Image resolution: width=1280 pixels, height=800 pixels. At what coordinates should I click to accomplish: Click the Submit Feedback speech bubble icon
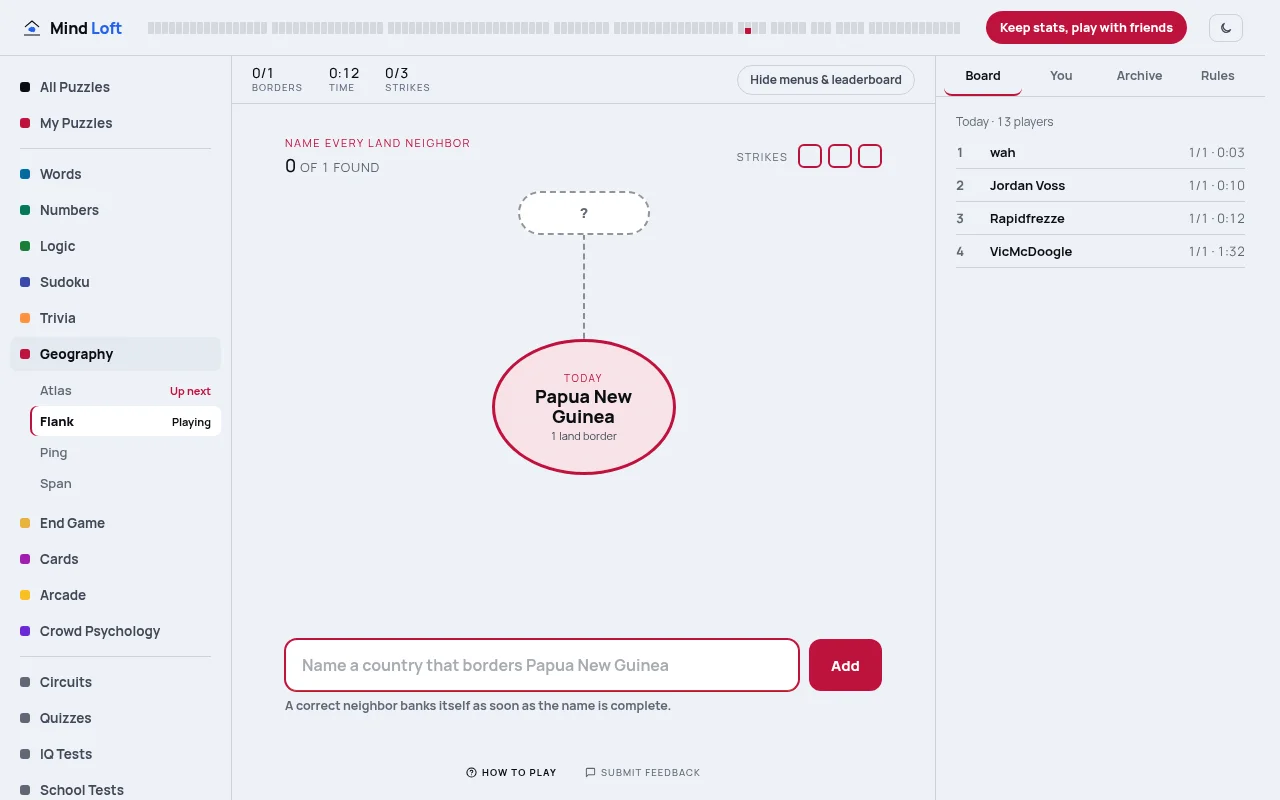coord(590,772)
